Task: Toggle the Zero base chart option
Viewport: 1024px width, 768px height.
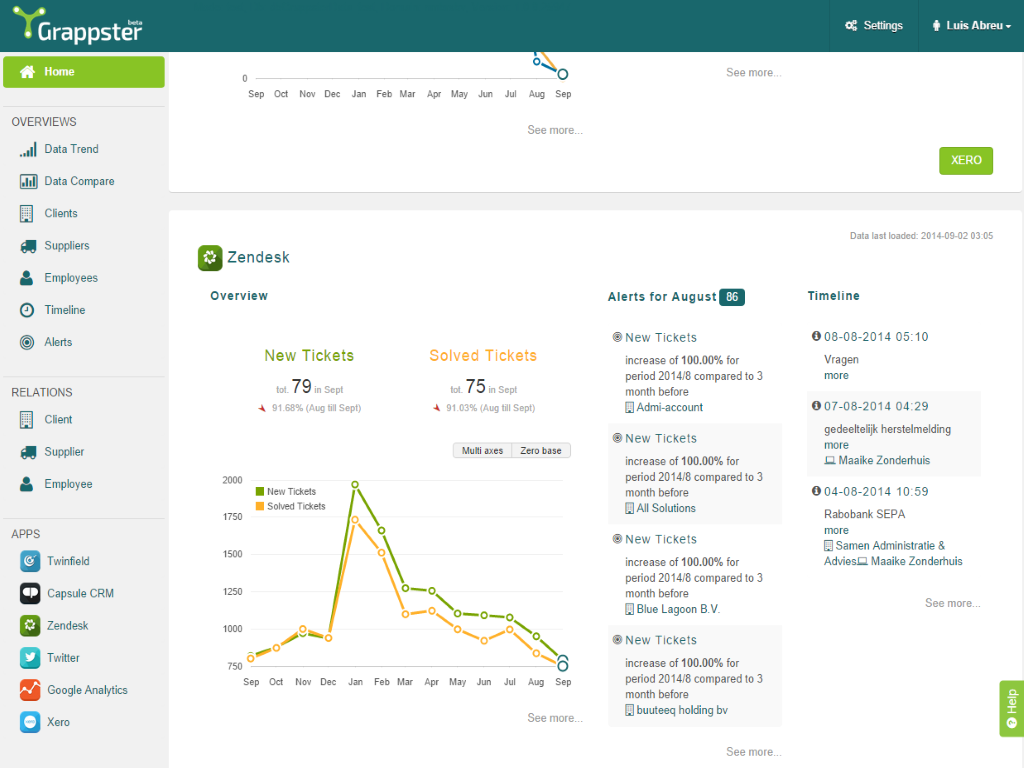Action: point(541,451)
